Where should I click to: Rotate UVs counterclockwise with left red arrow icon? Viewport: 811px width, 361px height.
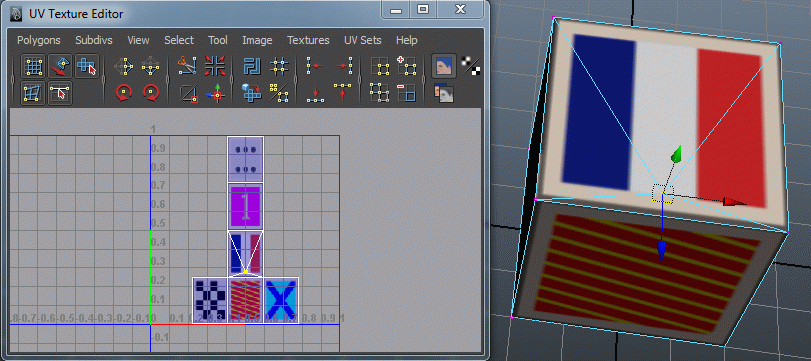click(x=124, y=93)
